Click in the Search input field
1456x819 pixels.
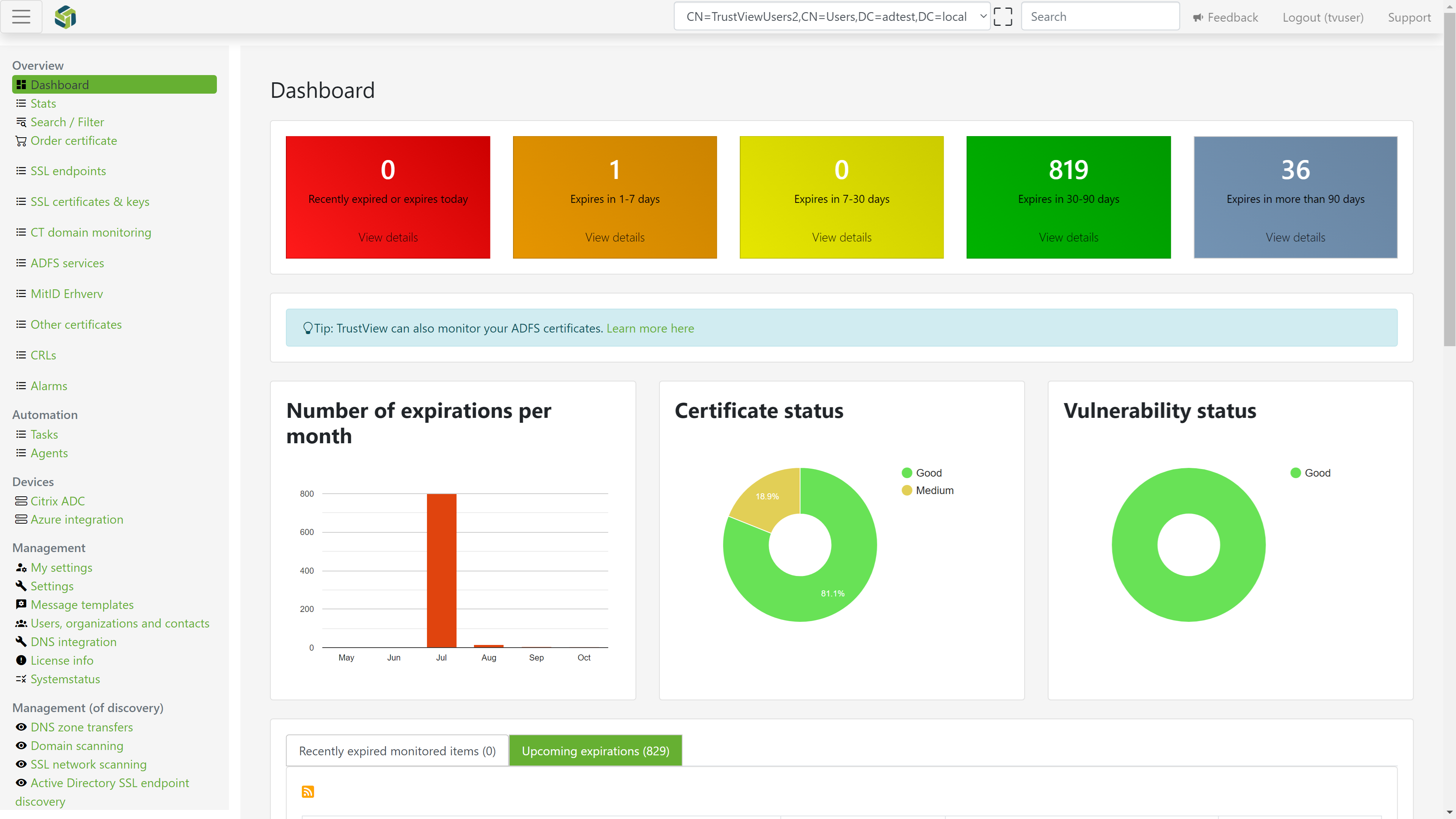(1100, 16)
